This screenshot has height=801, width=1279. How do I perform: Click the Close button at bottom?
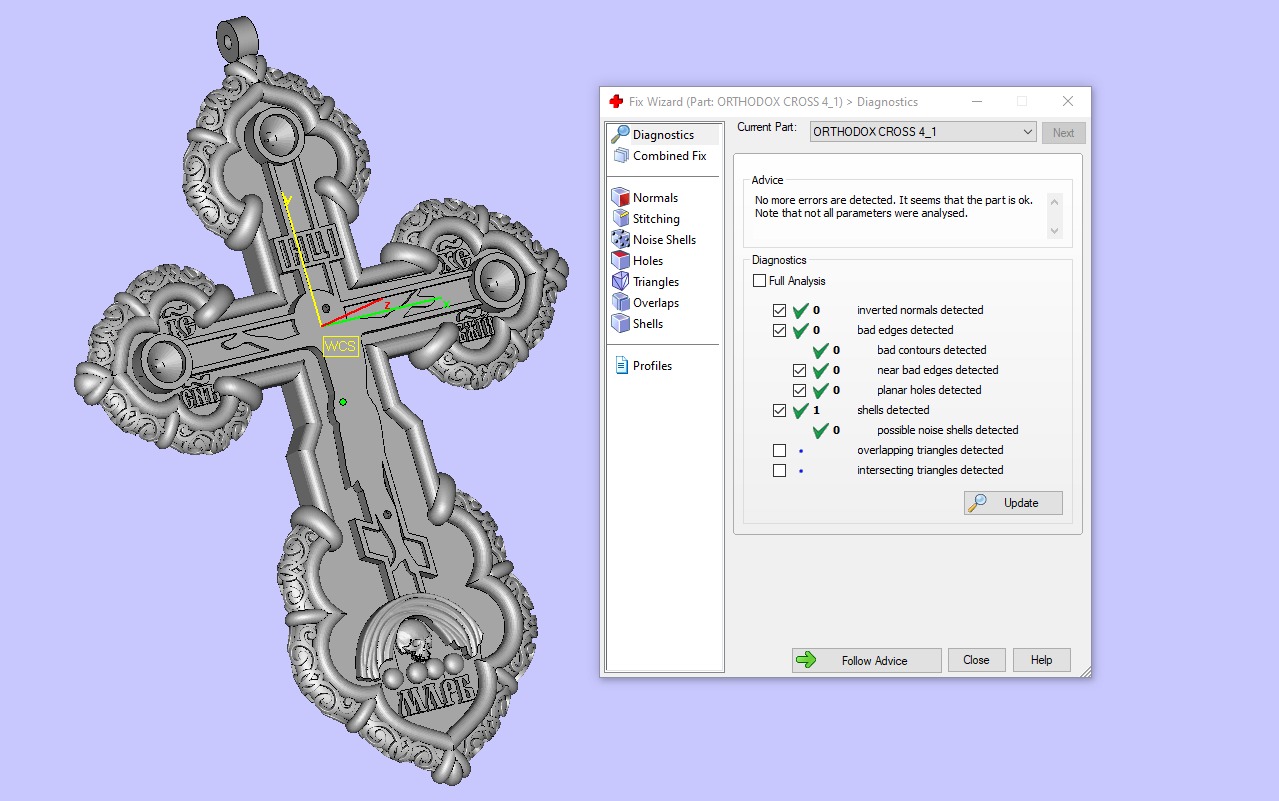pos(976,660)
